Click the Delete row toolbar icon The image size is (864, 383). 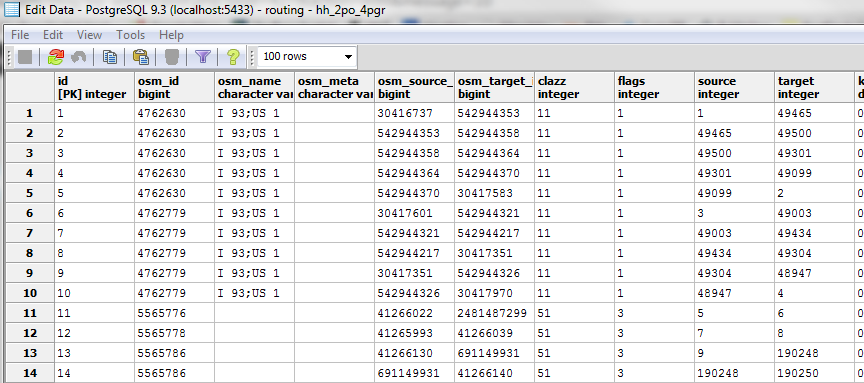[172, 57]
